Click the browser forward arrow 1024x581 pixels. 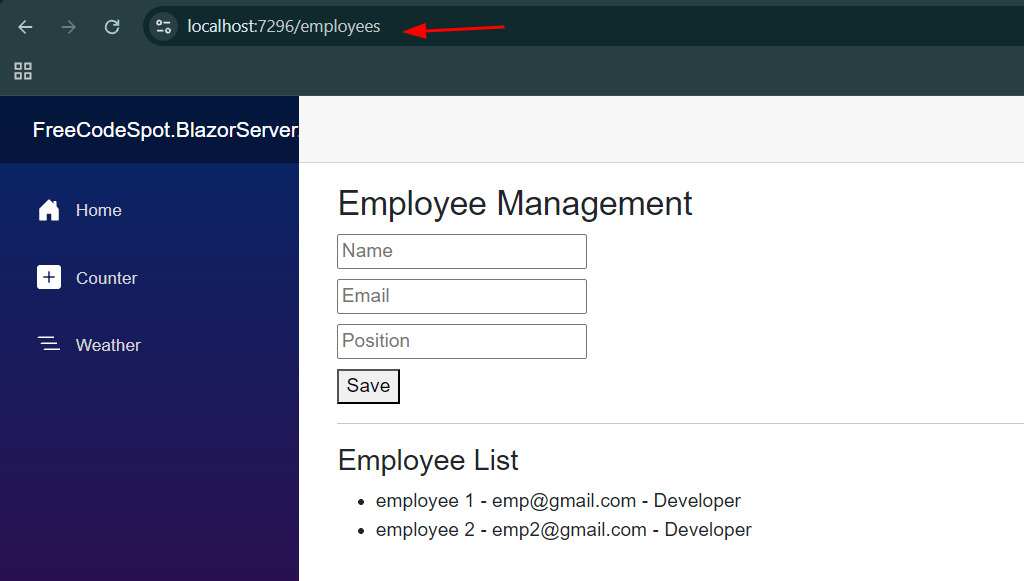pos(69,27)
